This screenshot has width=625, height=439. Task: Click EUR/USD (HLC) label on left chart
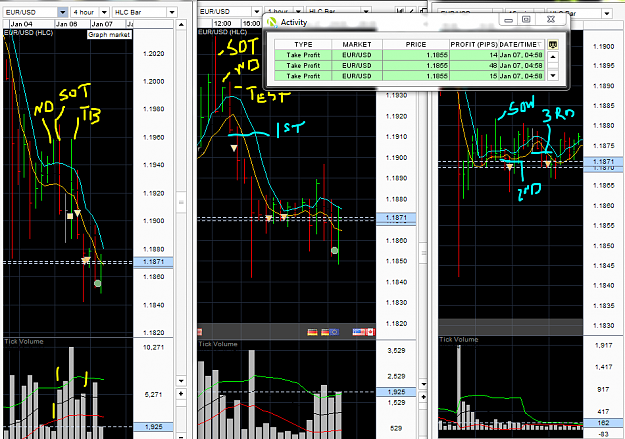(28, 33)
